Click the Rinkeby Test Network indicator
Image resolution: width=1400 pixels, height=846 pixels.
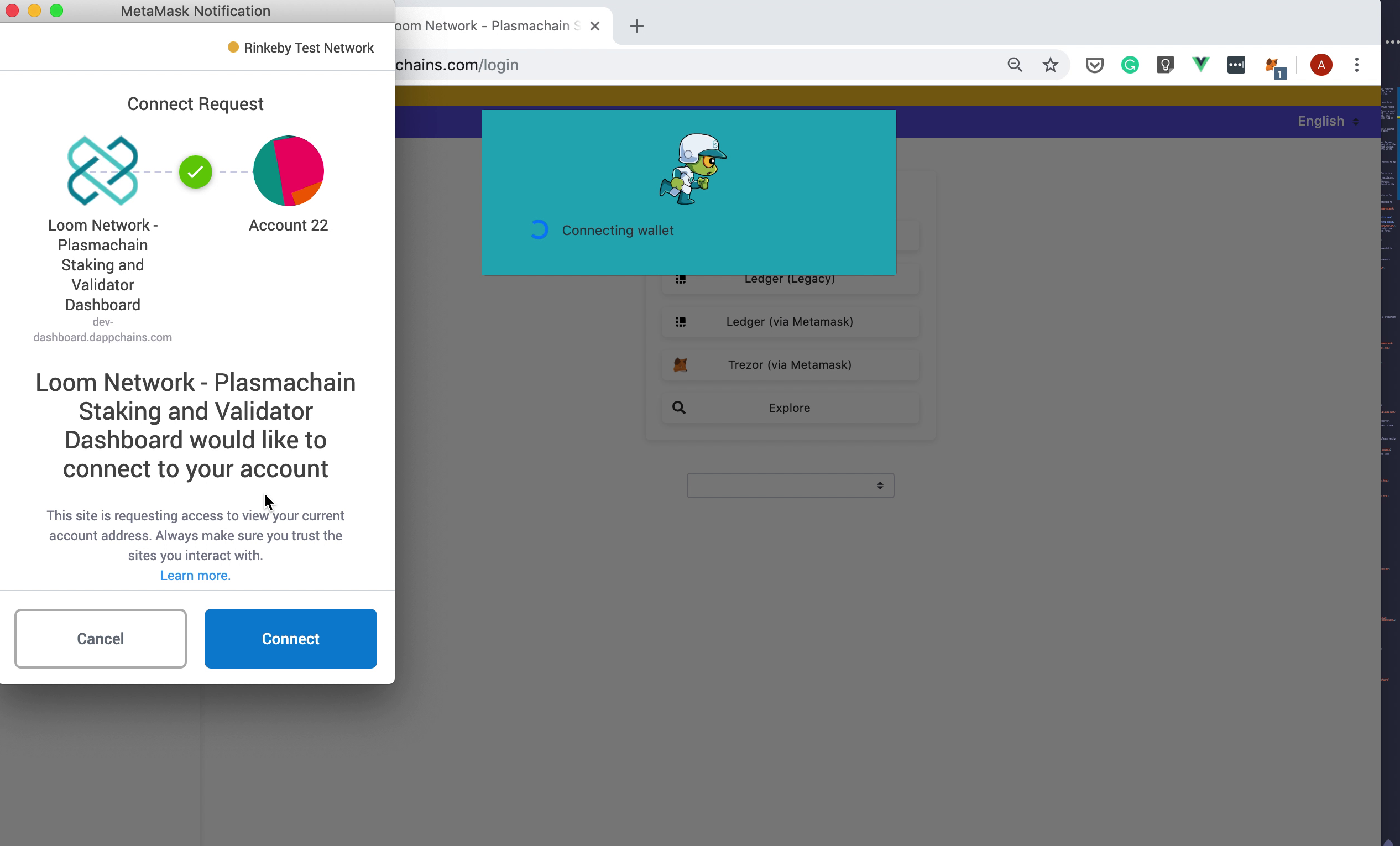tap(301, 48)
